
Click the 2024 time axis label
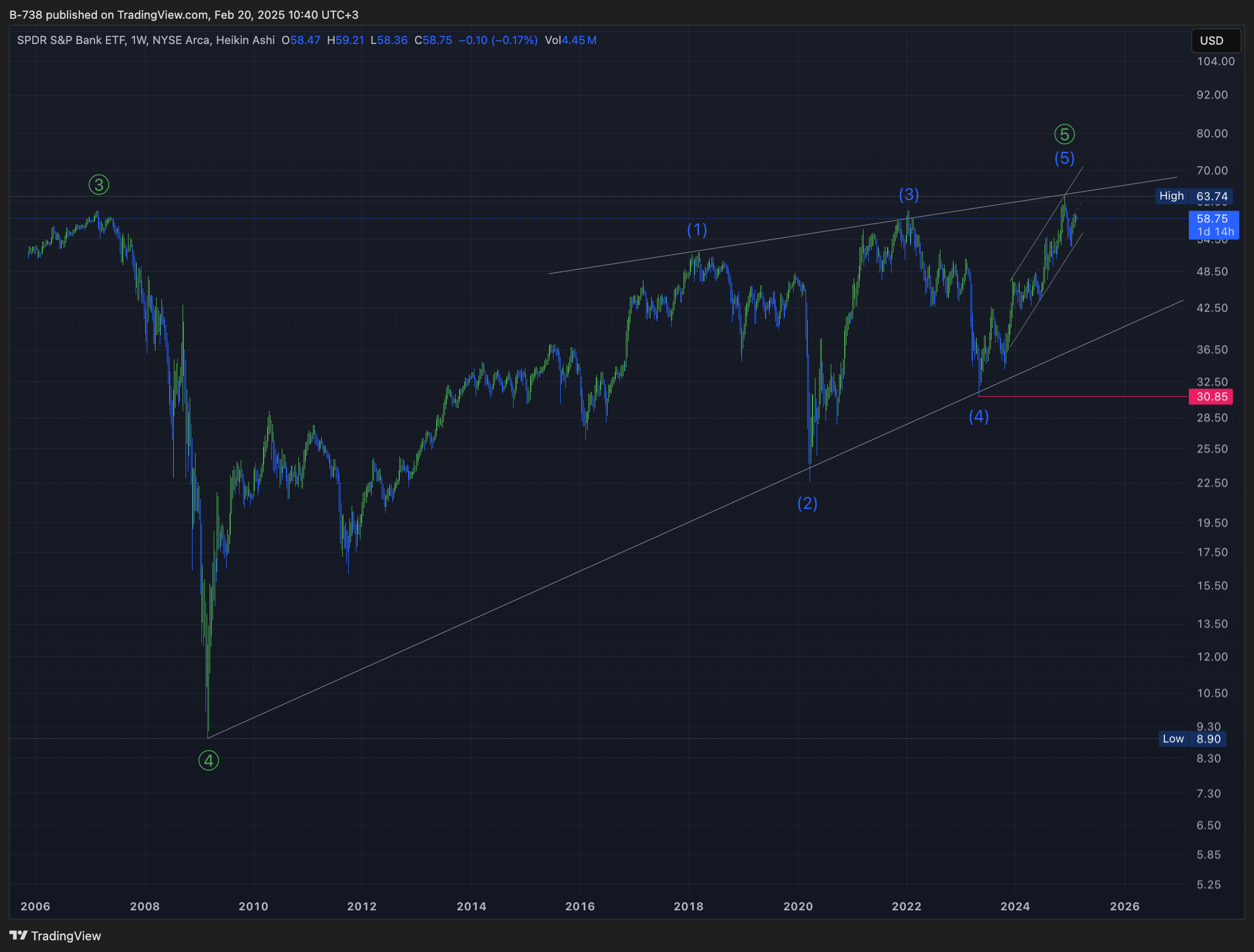pos(1015,906)
